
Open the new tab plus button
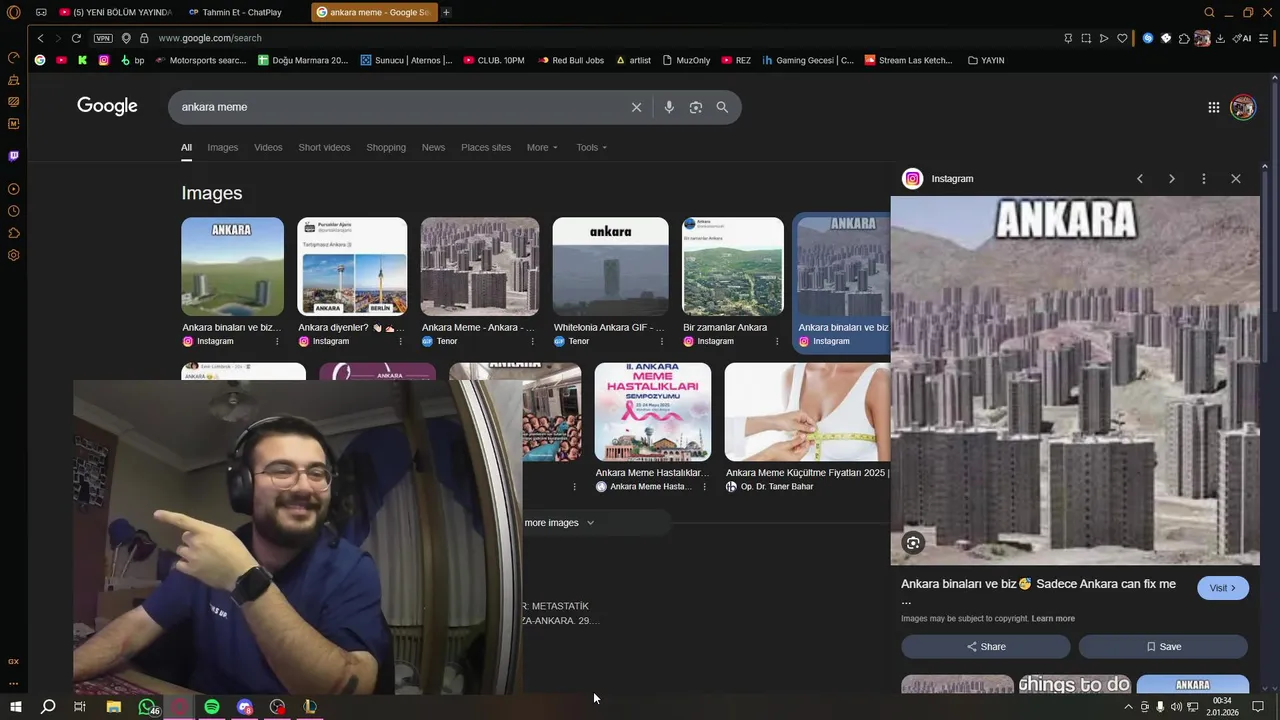[446, 12]
